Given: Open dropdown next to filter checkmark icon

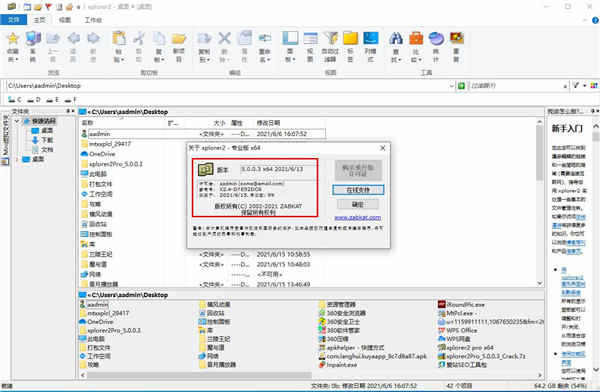Looking at the screenshot, I should click(585, 86).
